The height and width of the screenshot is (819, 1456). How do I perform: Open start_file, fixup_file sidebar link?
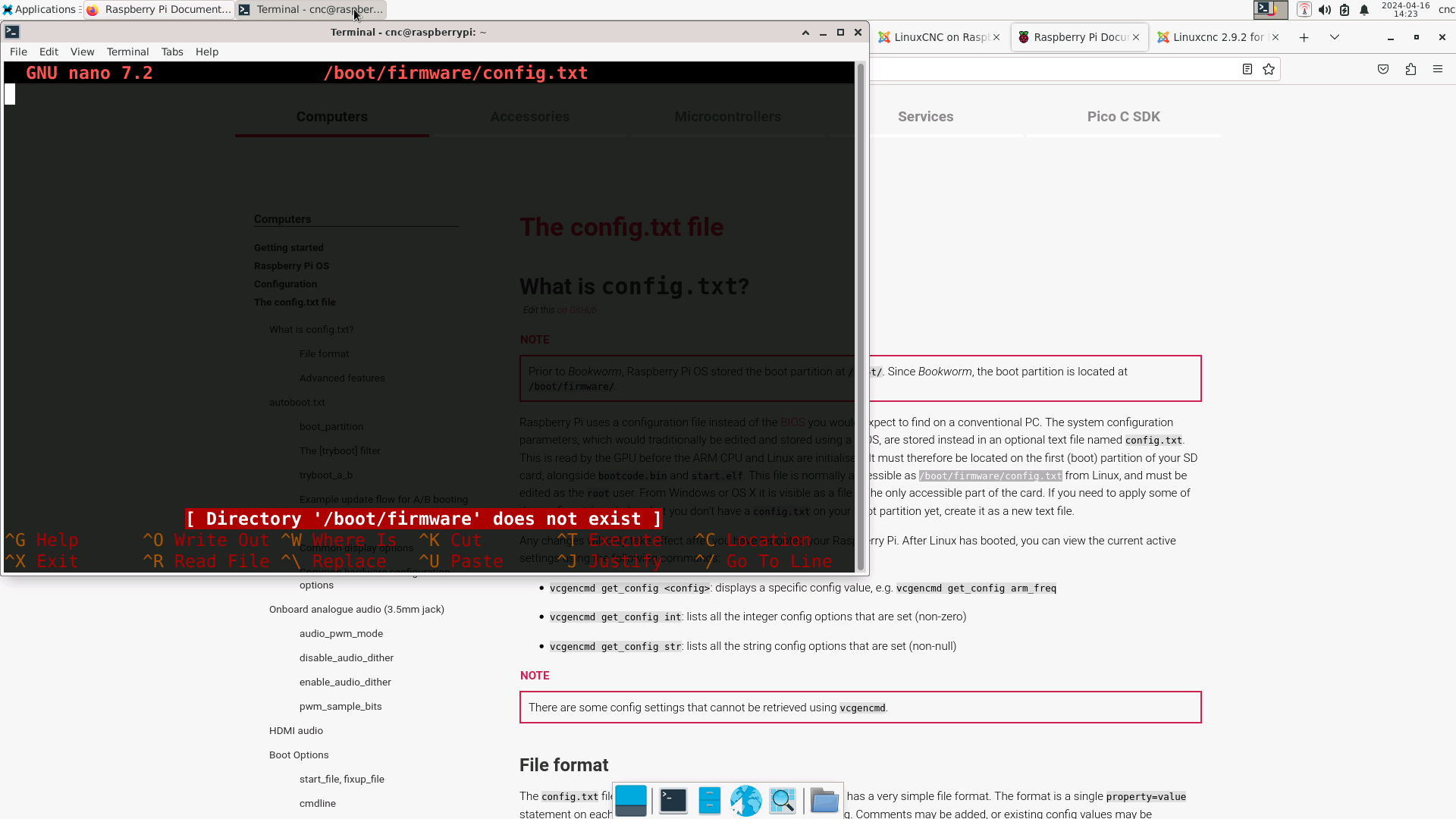click(342, 780)
